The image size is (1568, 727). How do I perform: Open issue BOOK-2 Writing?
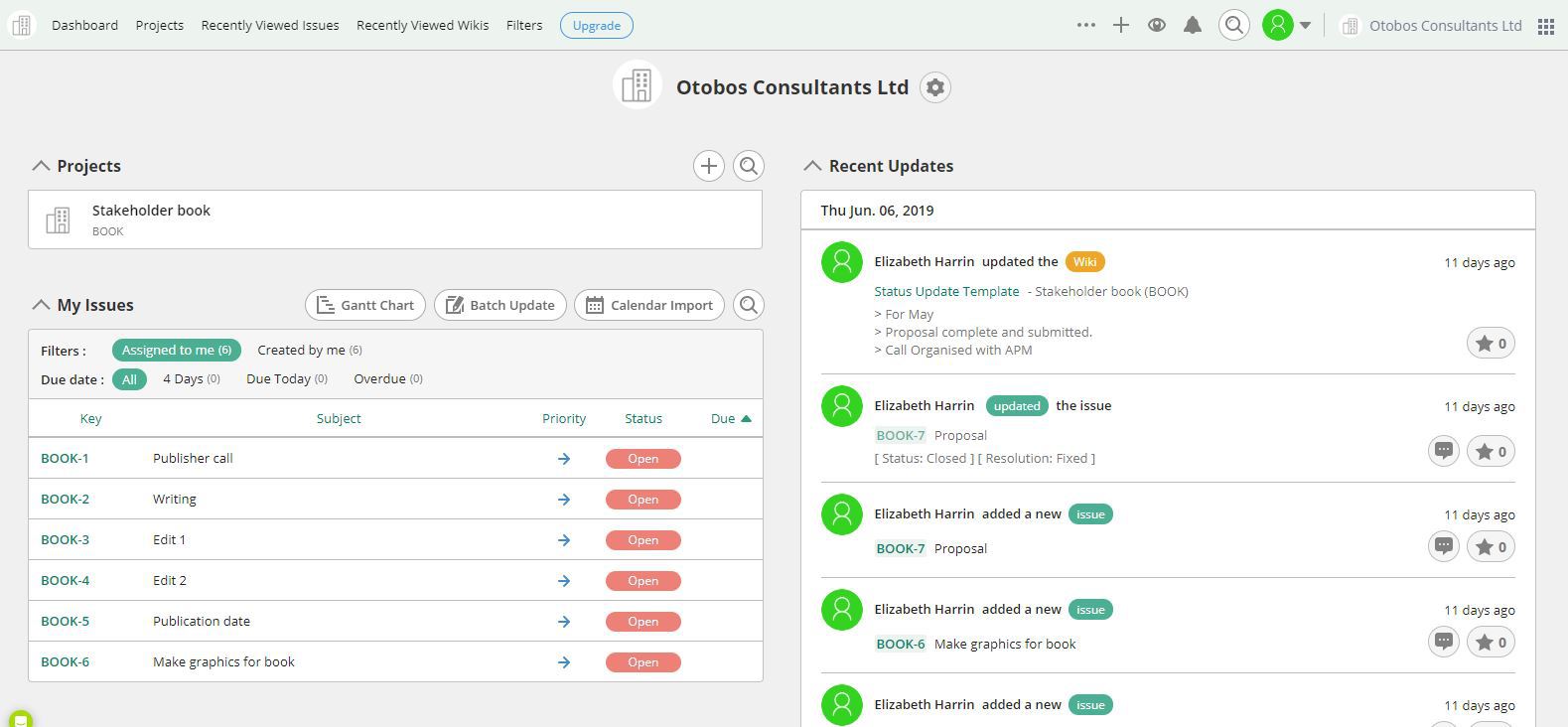point(65,500)
